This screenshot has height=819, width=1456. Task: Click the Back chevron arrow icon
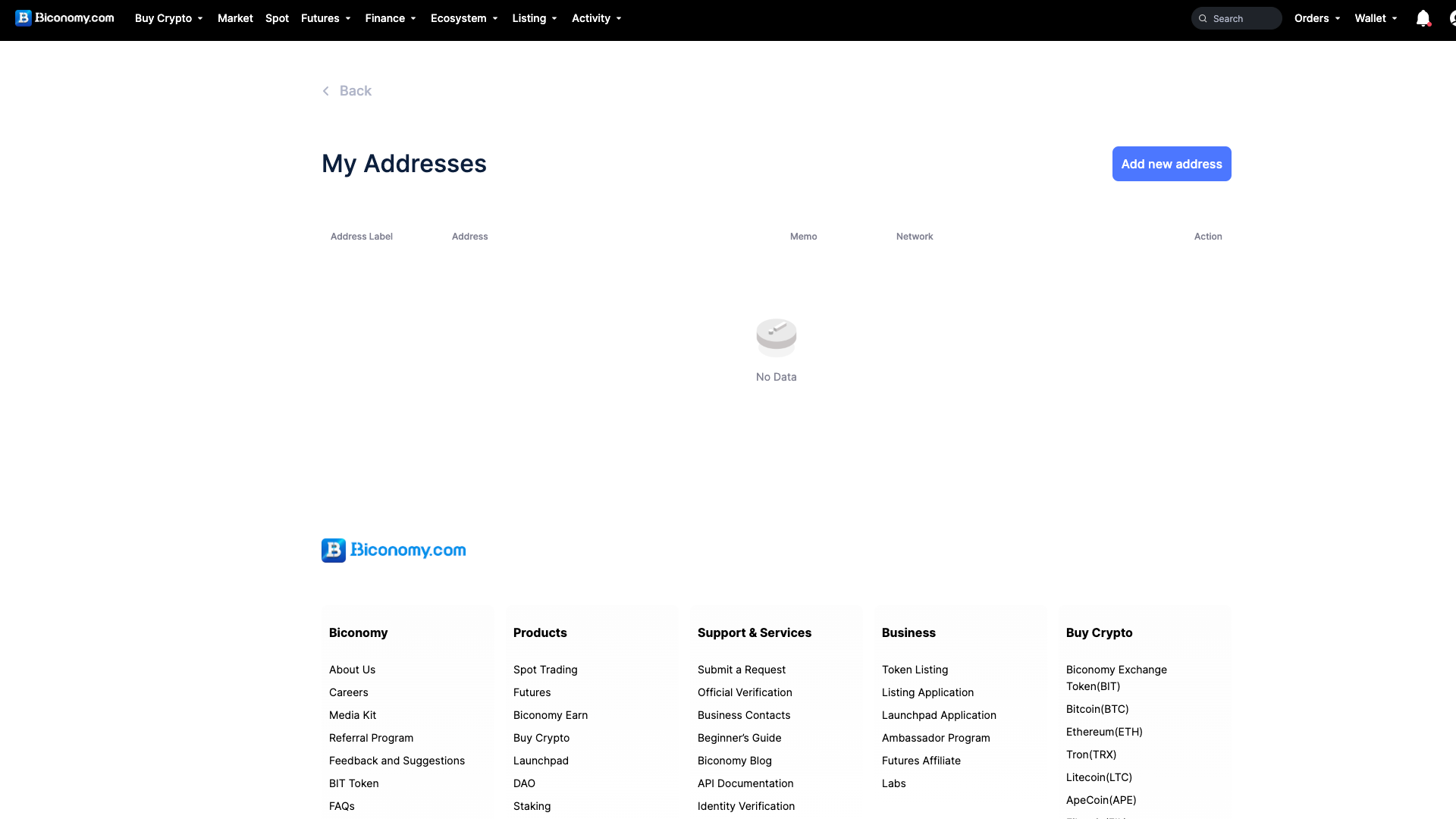[326, 91]
